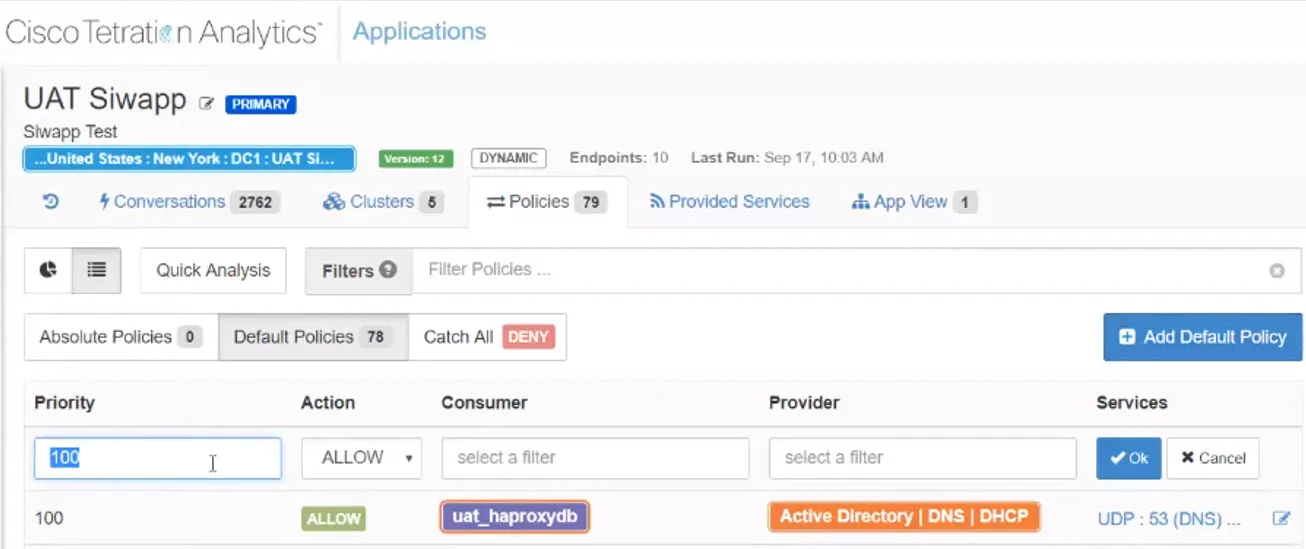This screenshot has width=1306, height=549.
Task: Click Add Default Policy button
Action: (x=1203, y=337)
